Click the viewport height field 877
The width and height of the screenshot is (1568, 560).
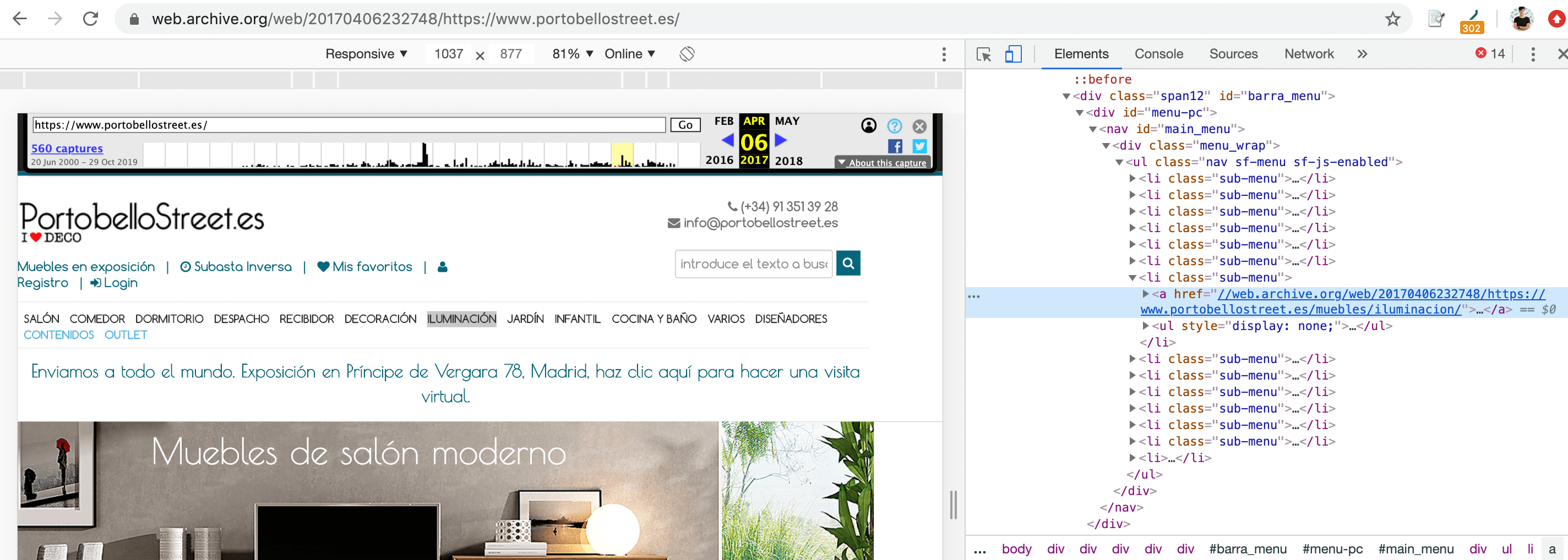tap(511, 54)
